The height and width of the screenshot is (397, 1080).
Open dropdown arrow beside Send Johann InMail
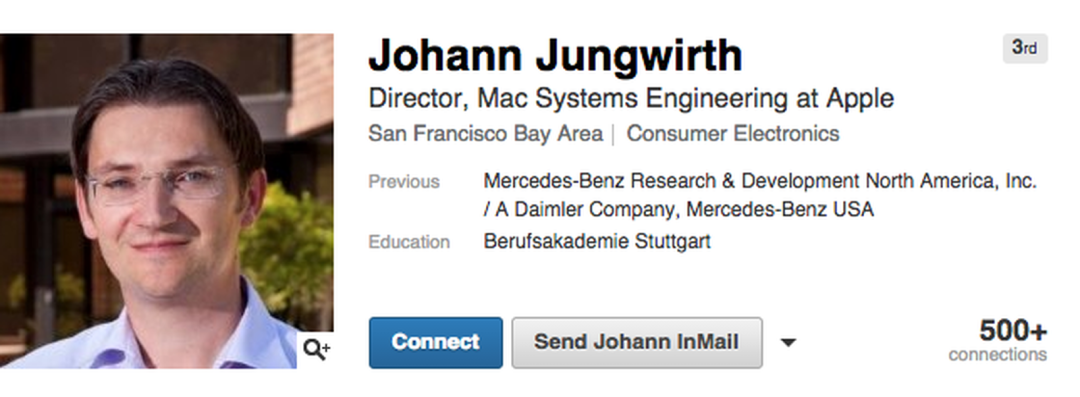point(788,342)
